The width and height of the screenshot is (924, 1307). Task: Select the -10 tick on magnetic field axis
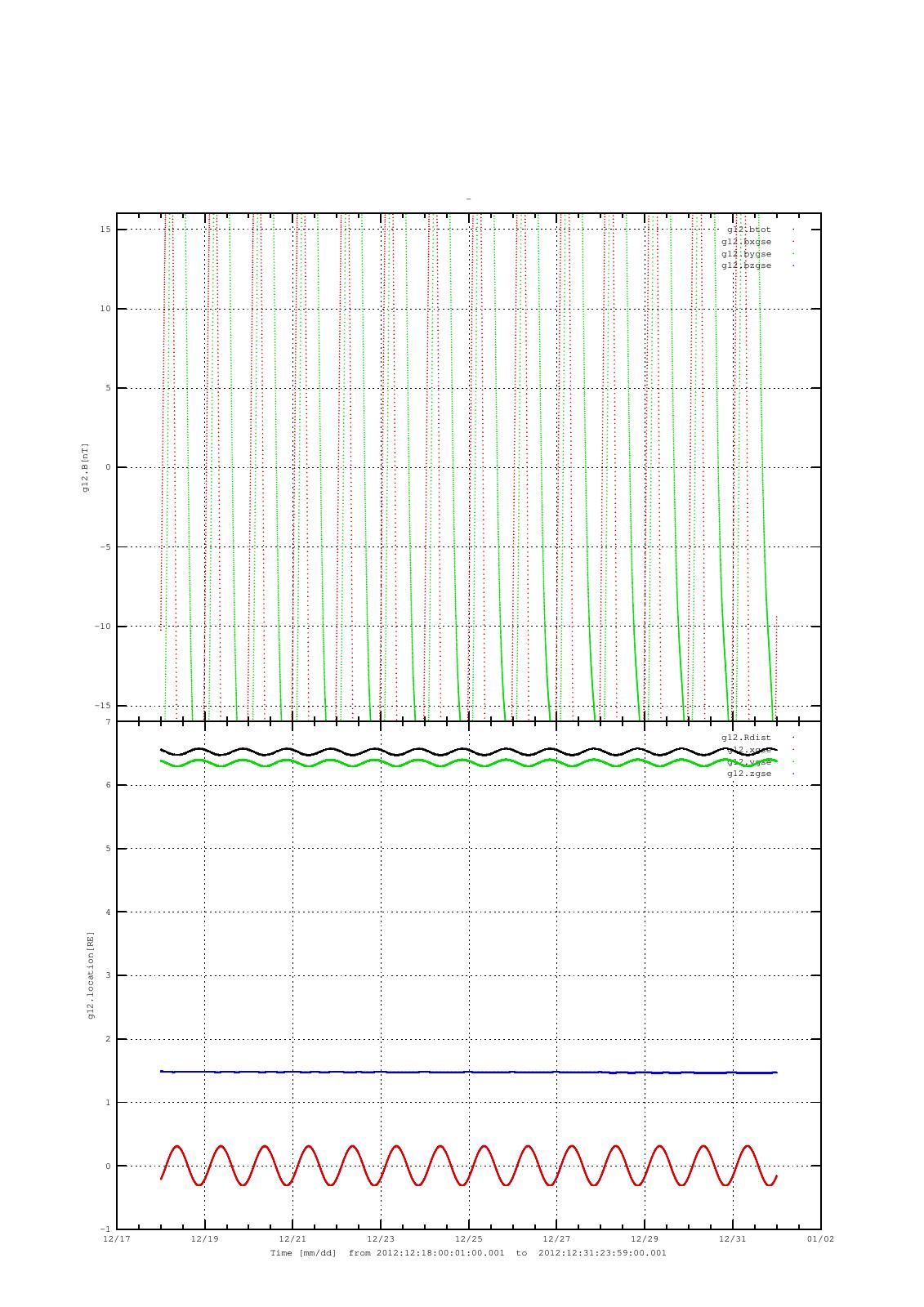pos(104,627)
